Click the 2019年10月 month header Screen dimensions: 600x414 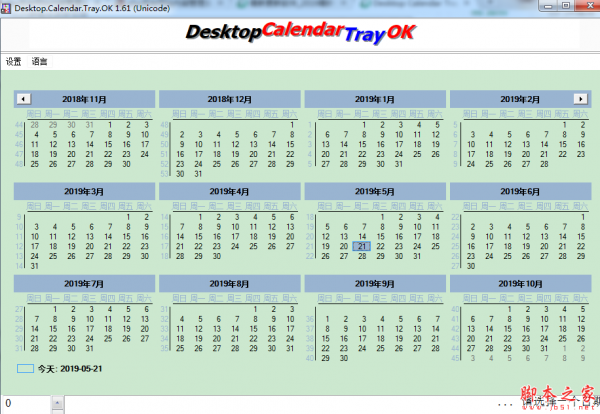[520, 284]
